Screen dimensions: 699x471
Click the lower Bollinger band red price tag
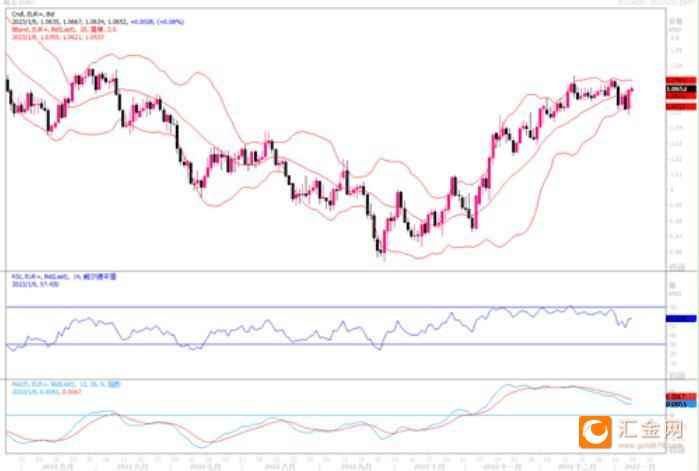(x=681, y=106)
